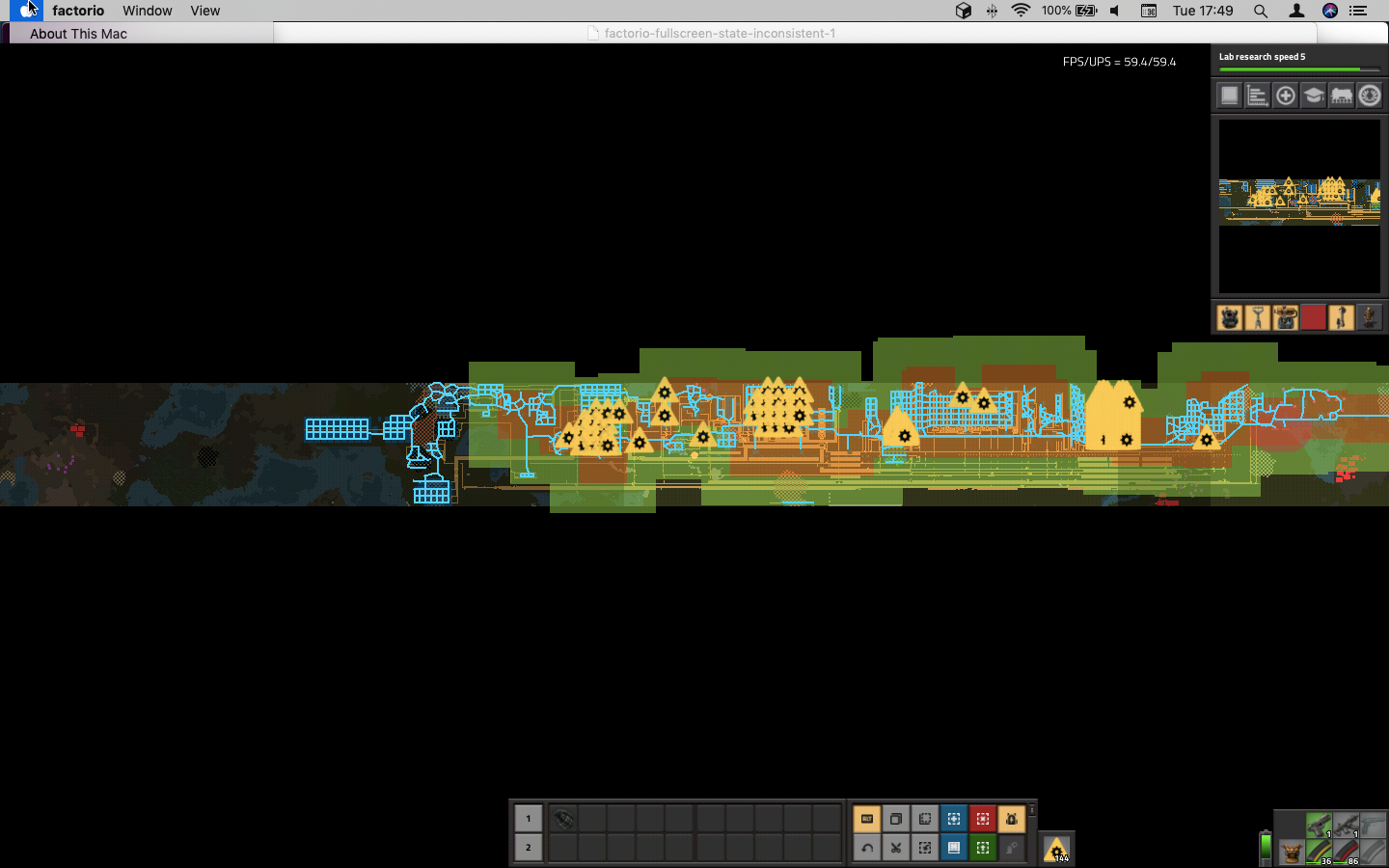Click the cube icon in menu bar
The height and width of the screenshot is (868, 1389).
click(x=963, y=11)
